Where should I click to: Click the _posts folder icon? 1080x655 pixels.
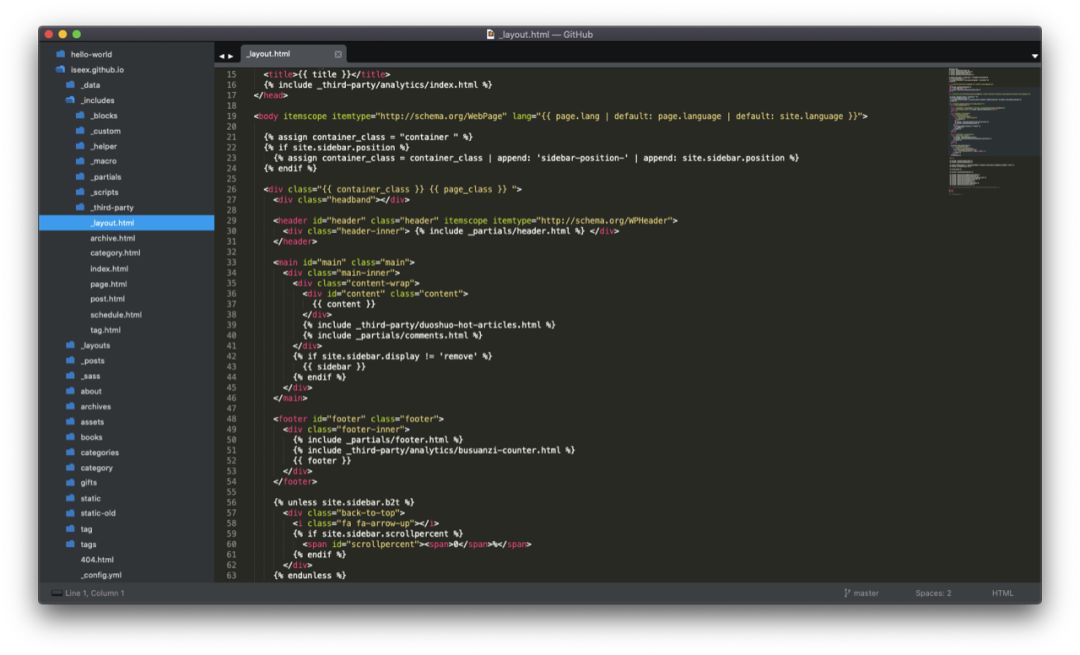(x=70, y=360)
